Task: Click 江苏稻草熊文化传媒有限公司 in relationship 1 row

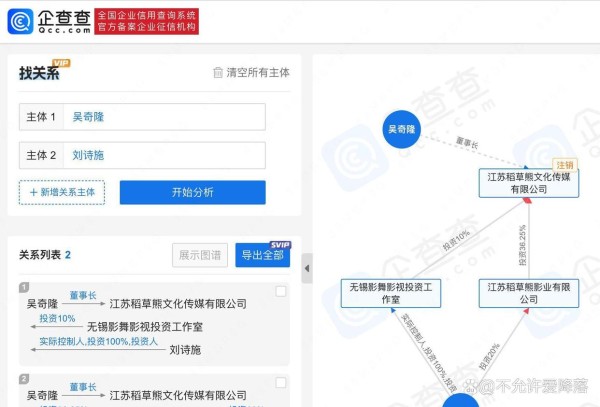Action: 178,304
